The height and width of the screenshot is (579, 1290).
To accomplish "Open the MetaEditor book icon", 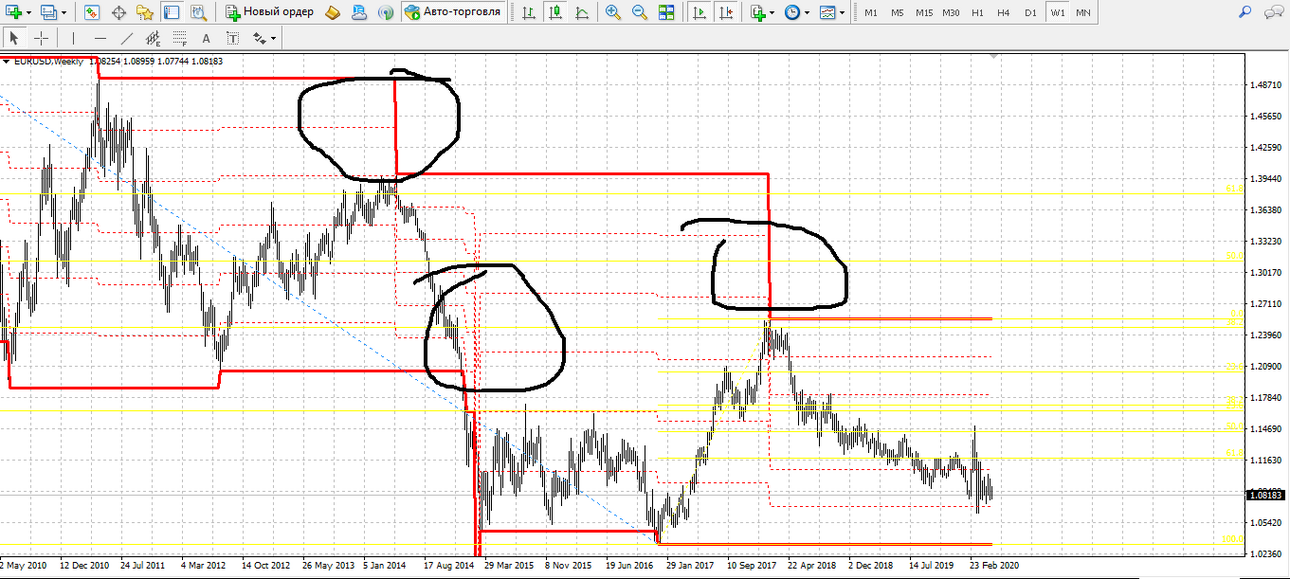I will 334,12.
